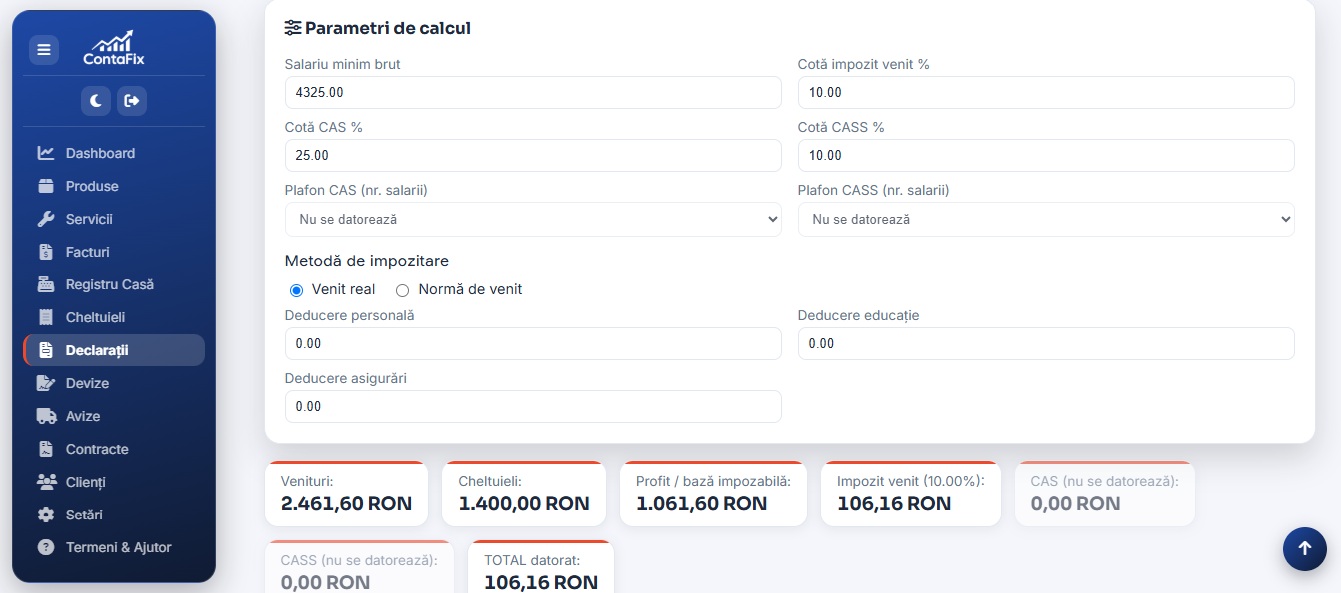1341x593 pixels.
Task: Collapse sidebar with hamburger menu icon
Action: 44,49
